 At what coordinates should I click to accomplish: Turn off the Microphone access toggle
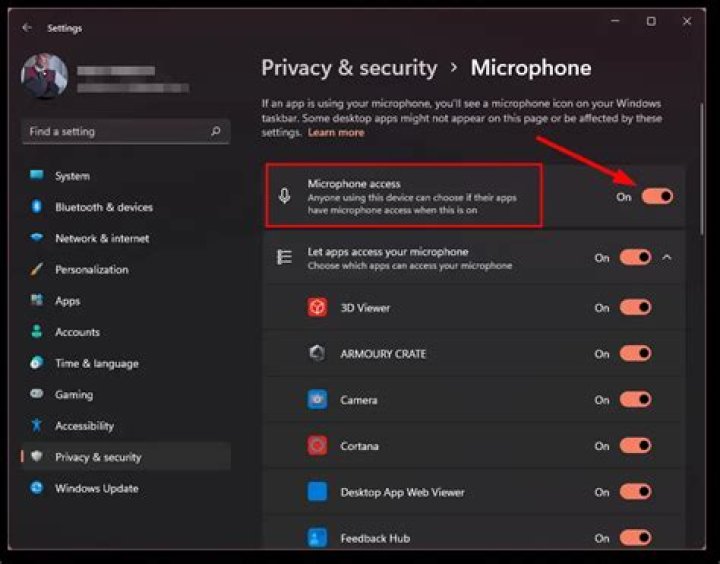click(x=658, y=197)
